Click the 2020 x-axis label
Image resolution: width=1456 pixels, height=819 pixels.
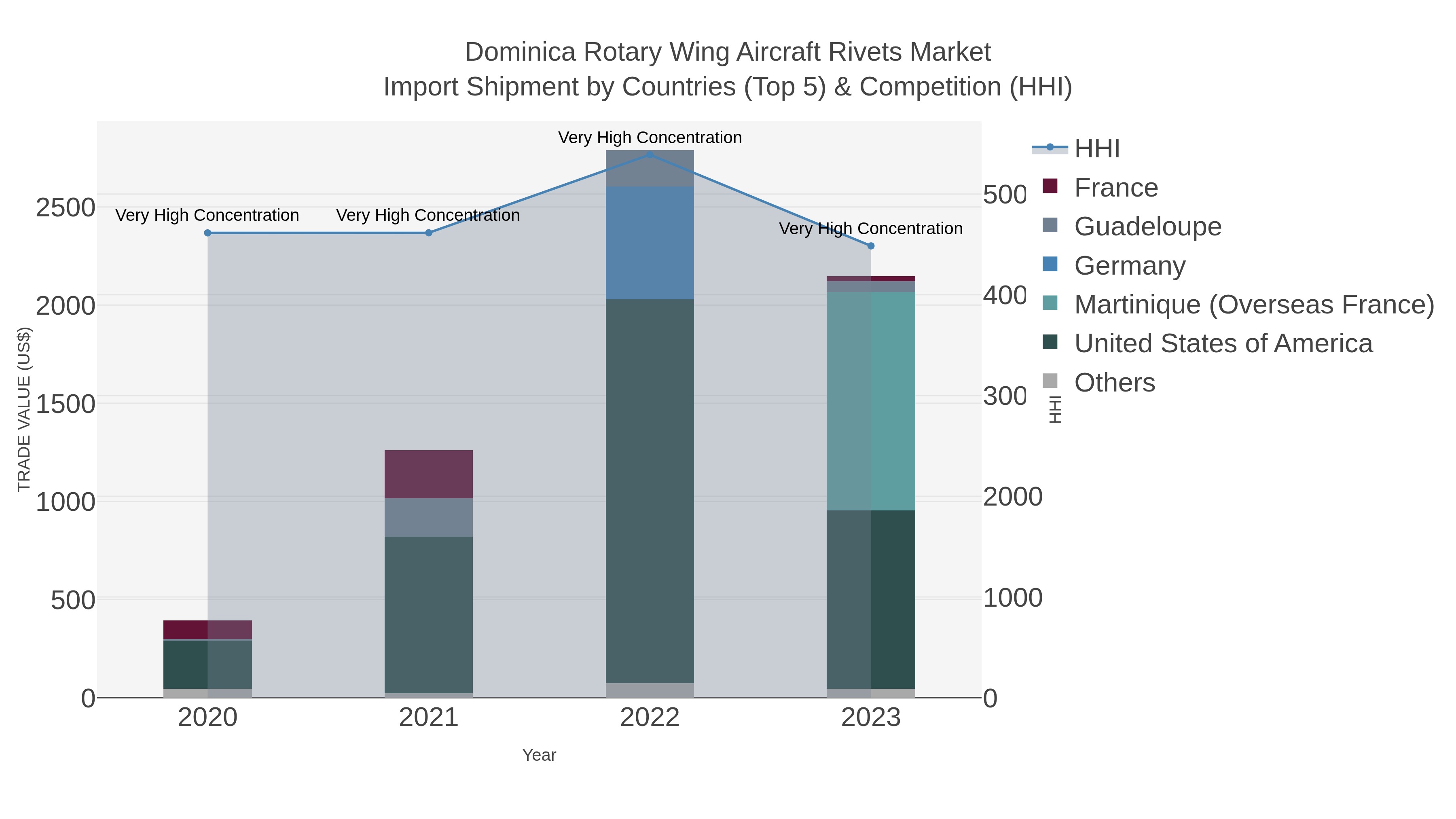pyautogui.click(x=207, y=718)
